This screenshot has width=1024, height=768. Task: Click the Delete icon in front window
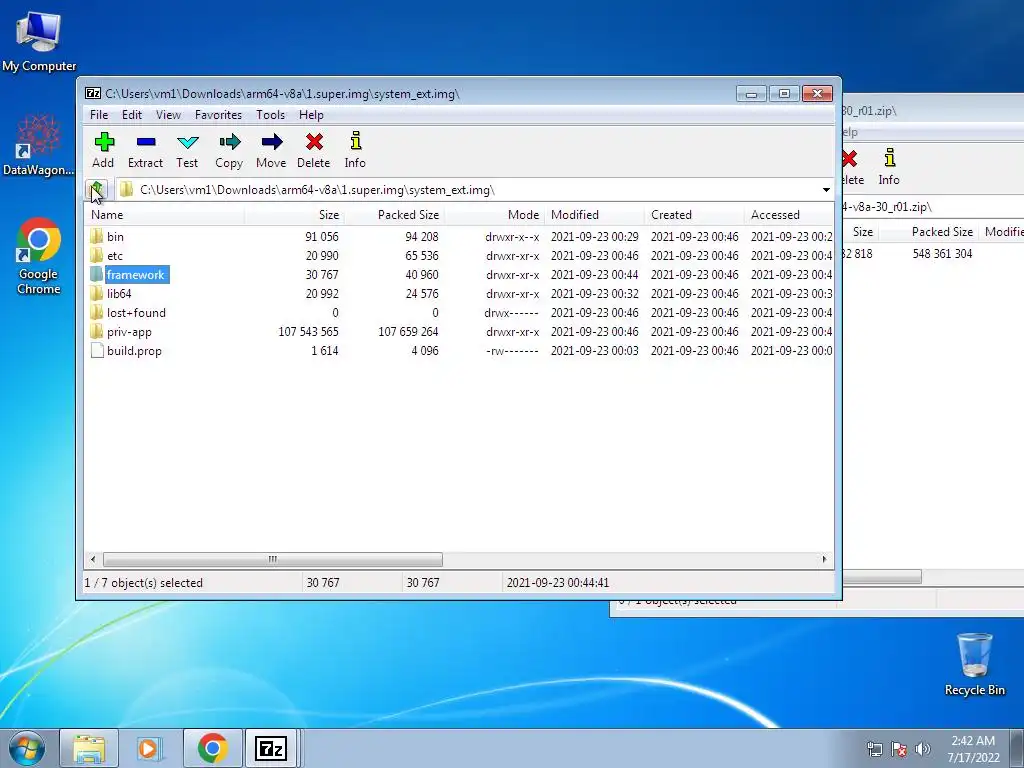313,150
